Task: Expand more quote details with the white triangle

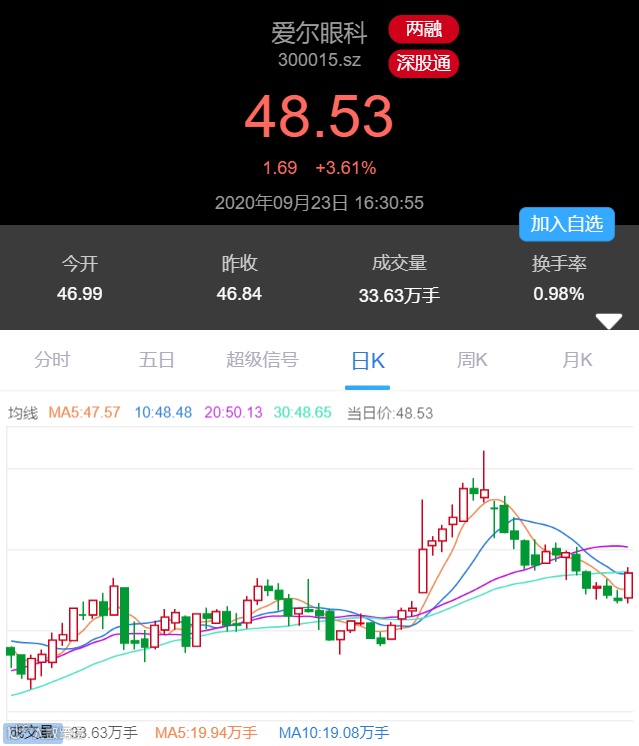Action: [609, 321]
